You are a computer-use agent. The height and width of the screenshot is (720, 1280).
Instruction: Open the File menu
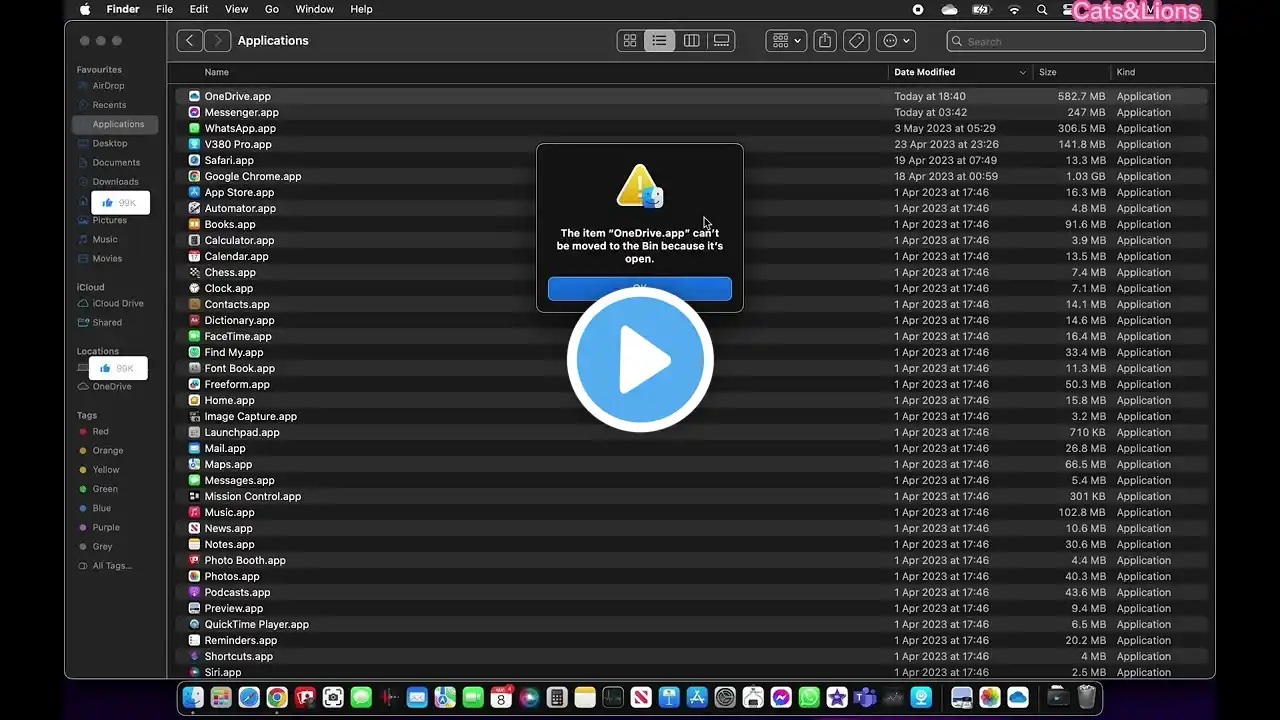pos(165,9)
